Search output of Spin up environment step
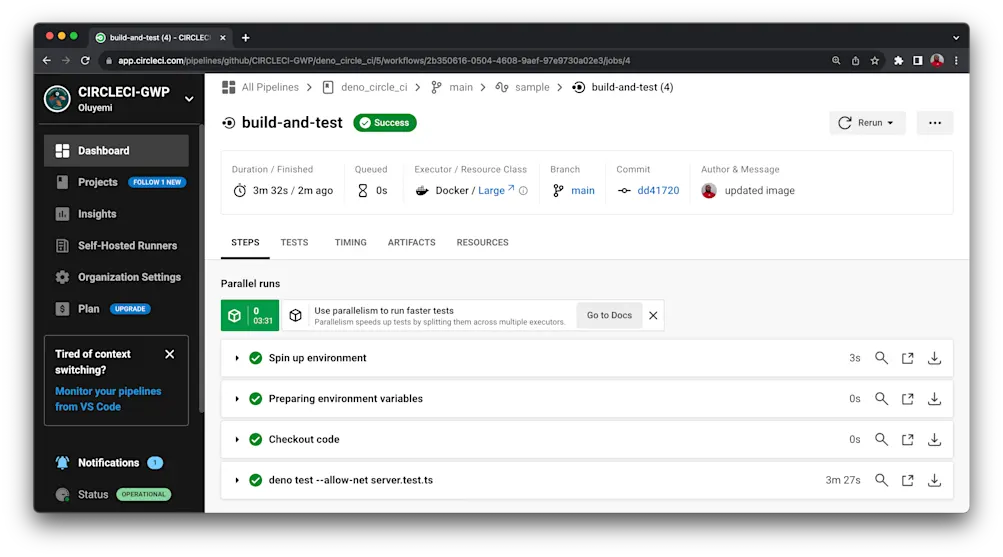 point(881,358)
